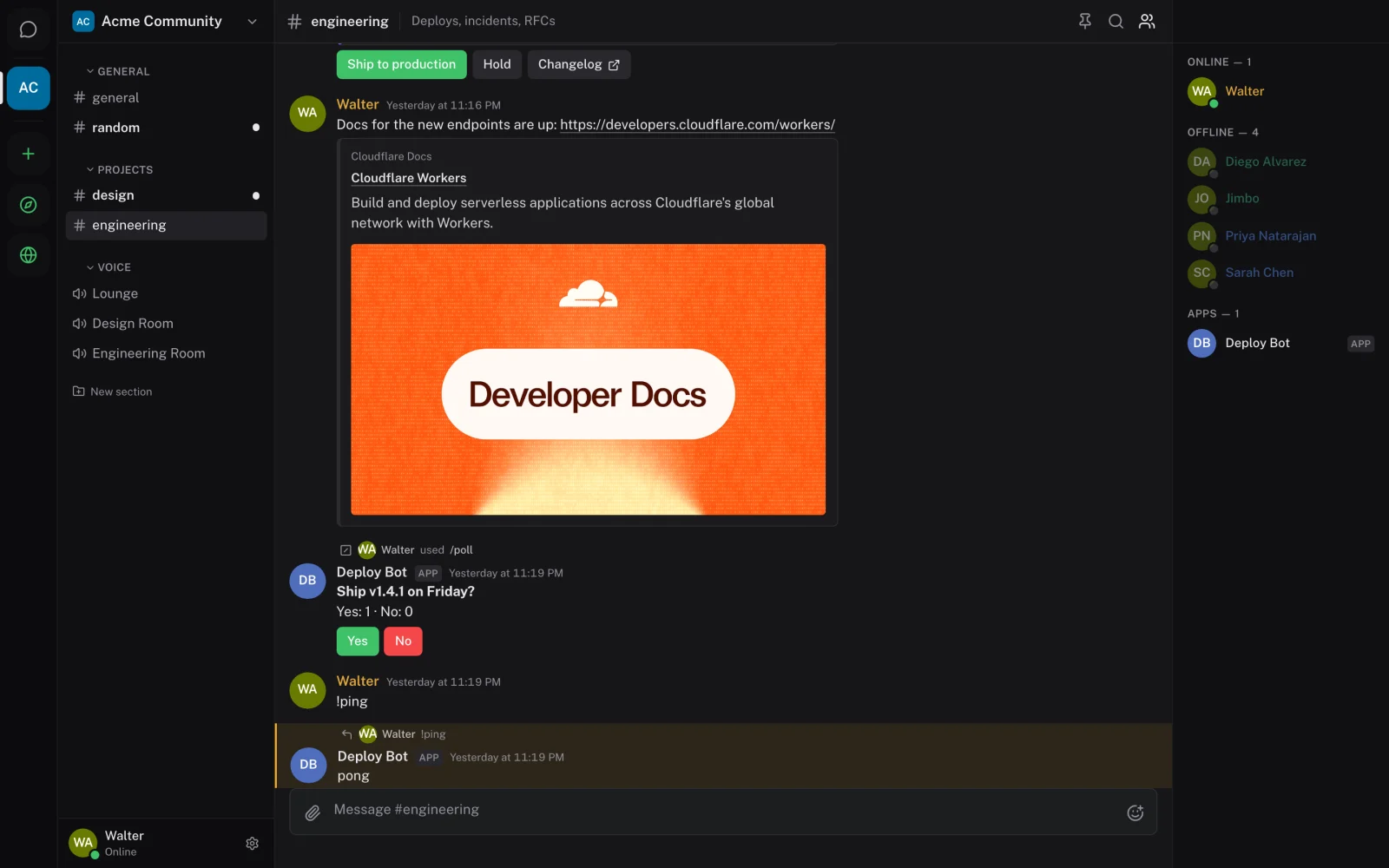This screenshot has height=868, width=1389.
Task: Open the Cloudflare Workers embed title link
Action: [x=408, y=178]
